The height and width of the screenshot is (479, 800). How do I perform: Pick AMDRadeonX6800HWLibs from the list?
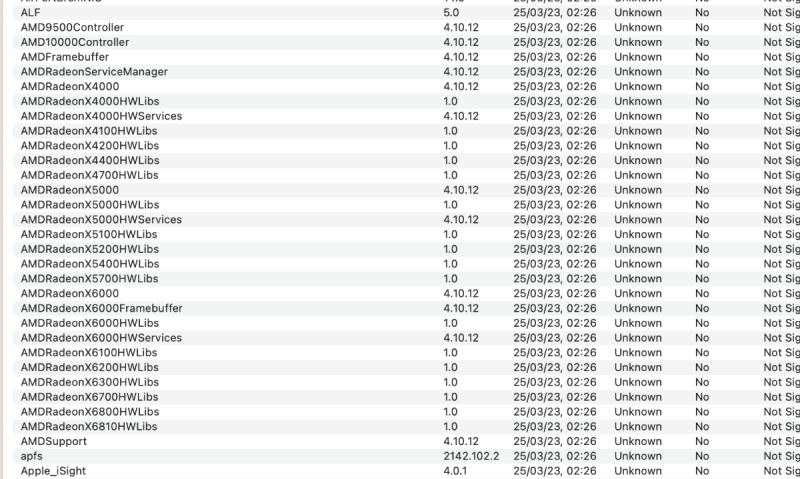90,412
